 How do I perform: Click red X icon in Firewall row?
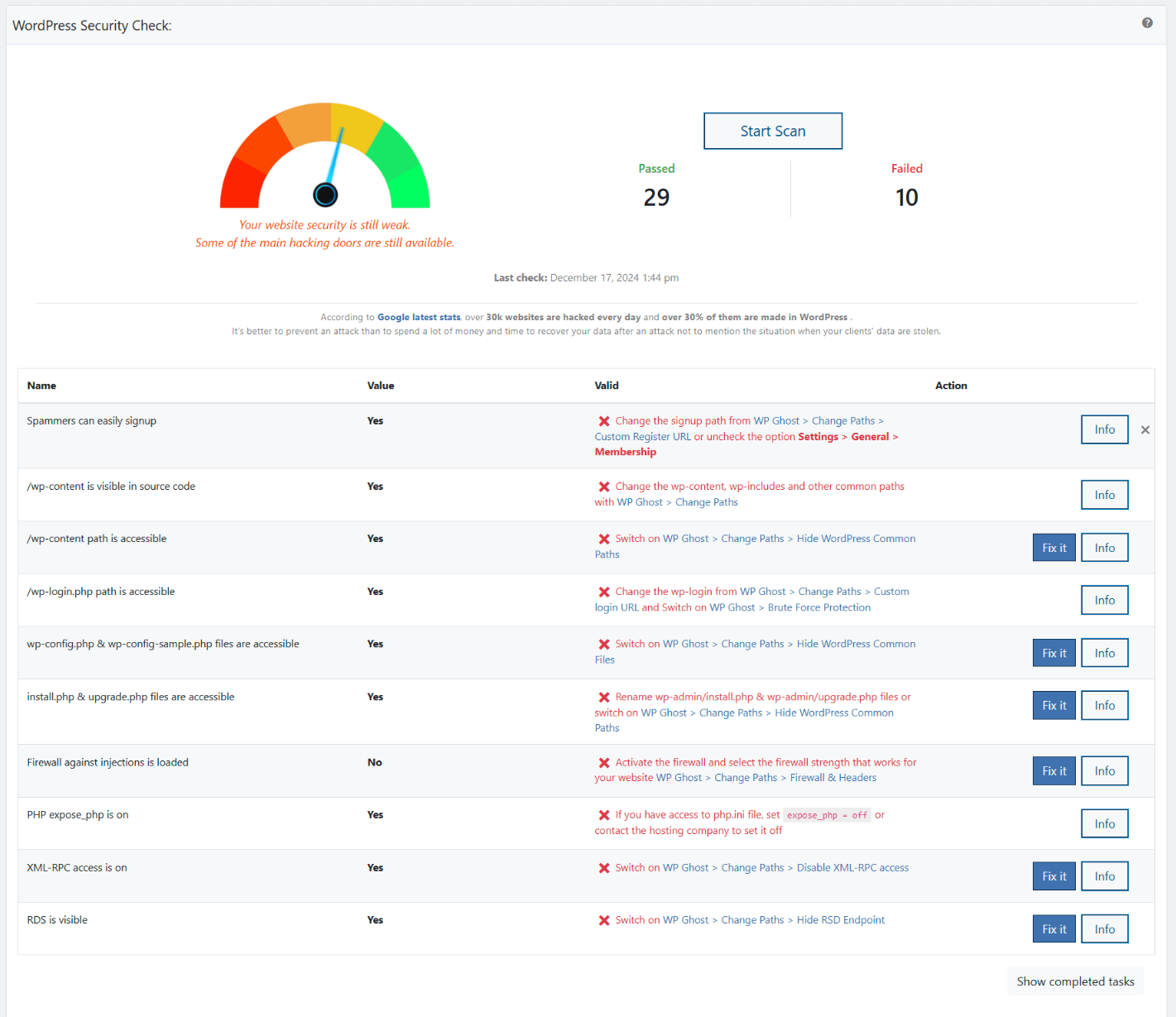(604, 763)
